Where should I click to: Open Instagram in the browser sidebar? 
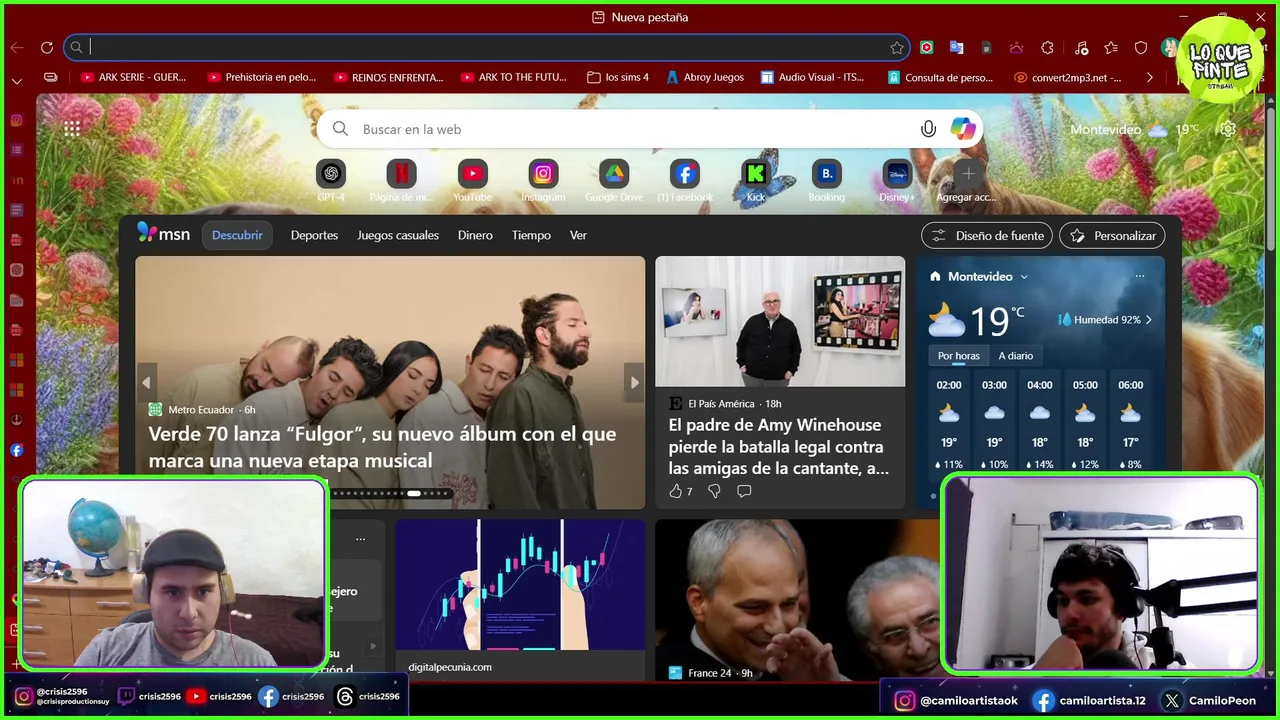[x=17, y=120]
